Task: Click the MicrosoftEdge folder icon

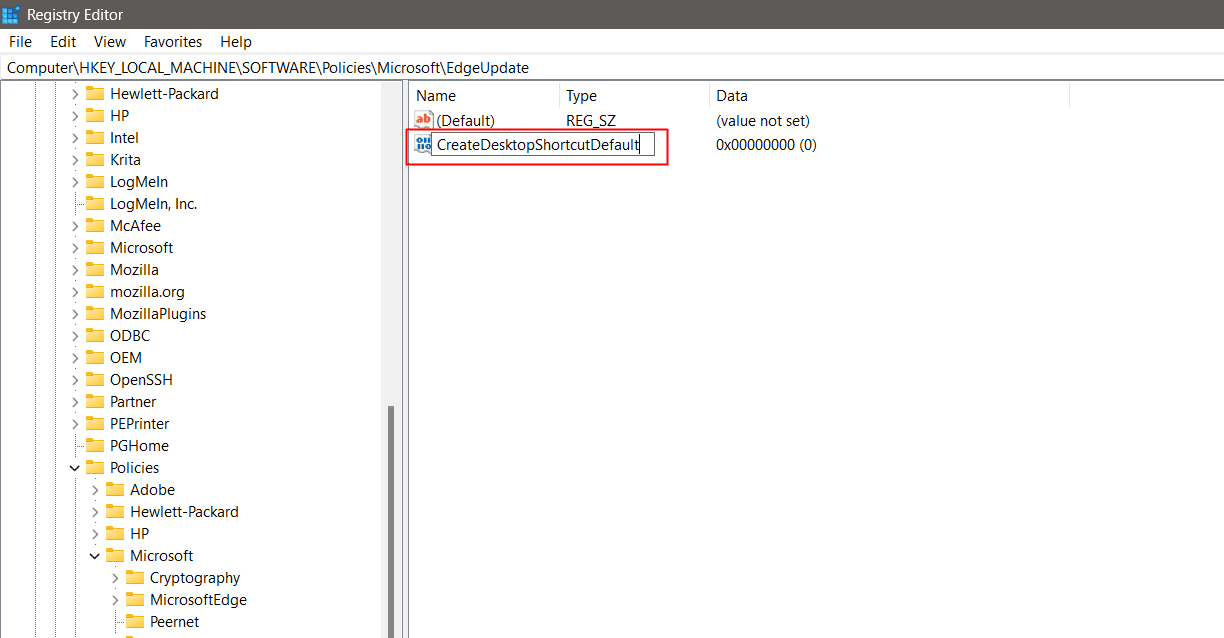Action: (137, 599)
